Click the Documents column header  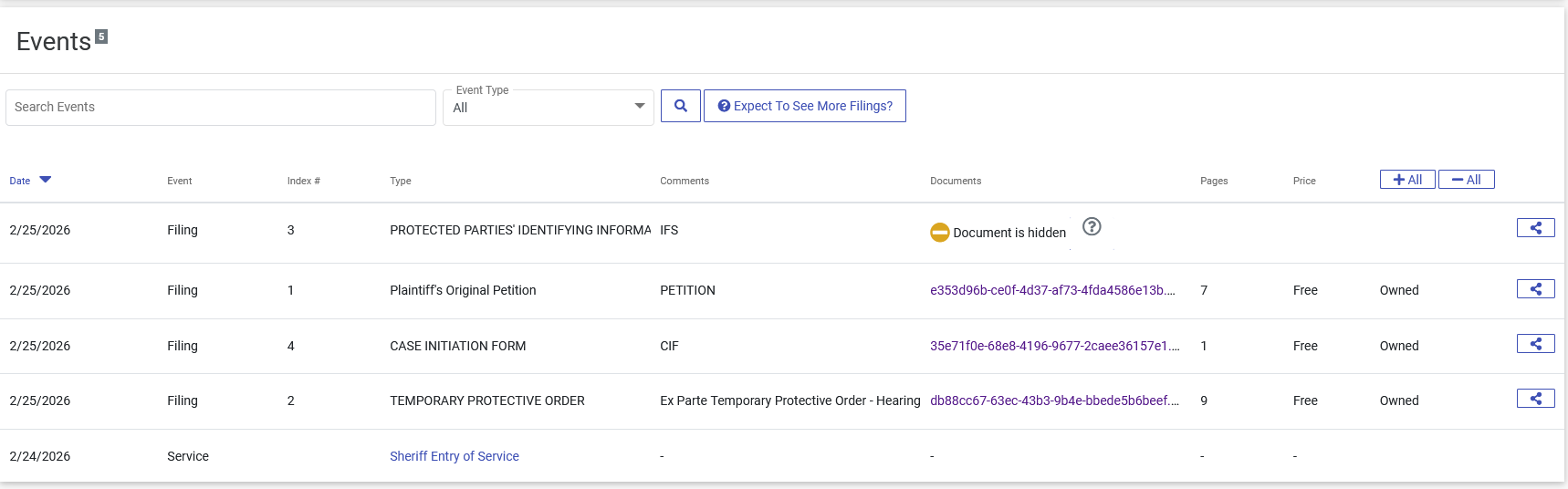[955, 181]
